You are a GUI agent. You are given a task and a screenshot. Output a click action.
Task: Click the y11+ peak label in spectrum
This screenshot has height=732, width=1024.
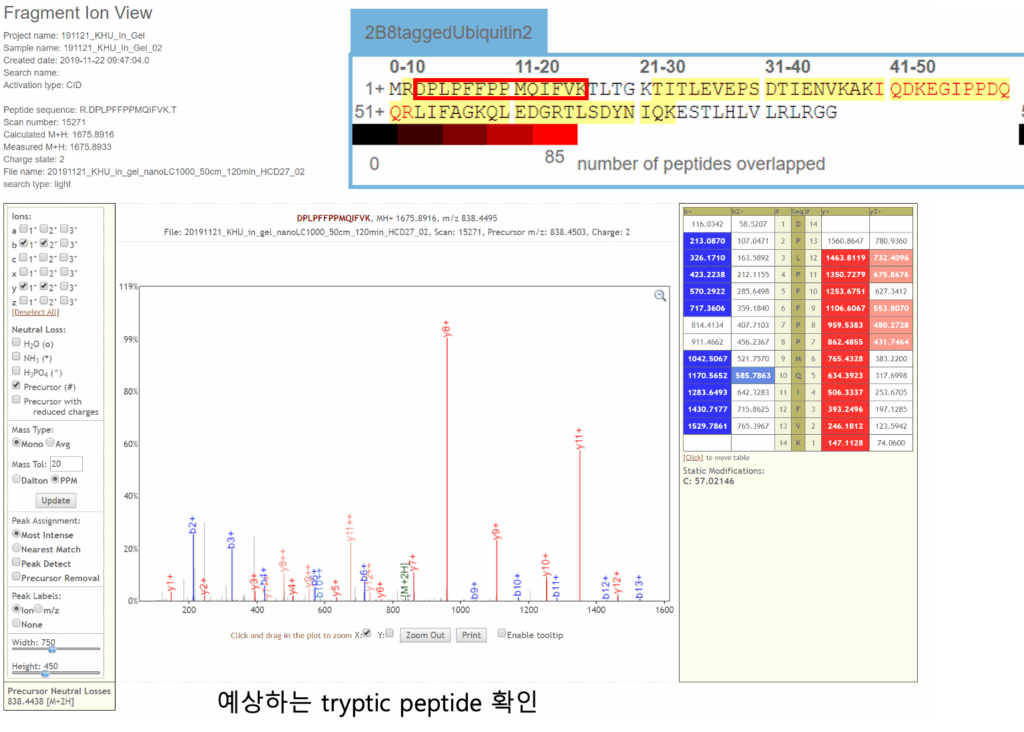pyautogui.click(x=579, y=441)
